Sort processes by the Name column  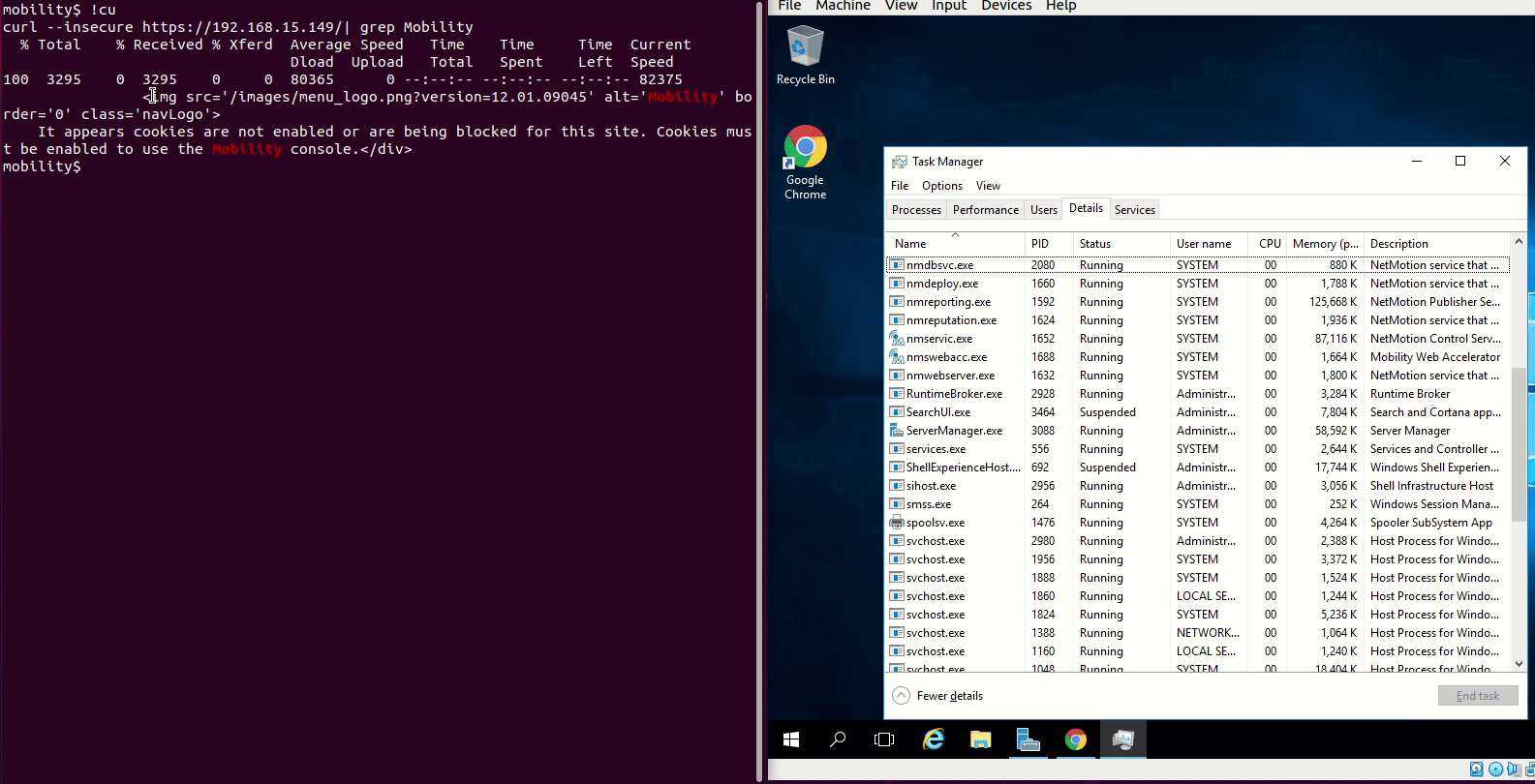click(910, 244)
